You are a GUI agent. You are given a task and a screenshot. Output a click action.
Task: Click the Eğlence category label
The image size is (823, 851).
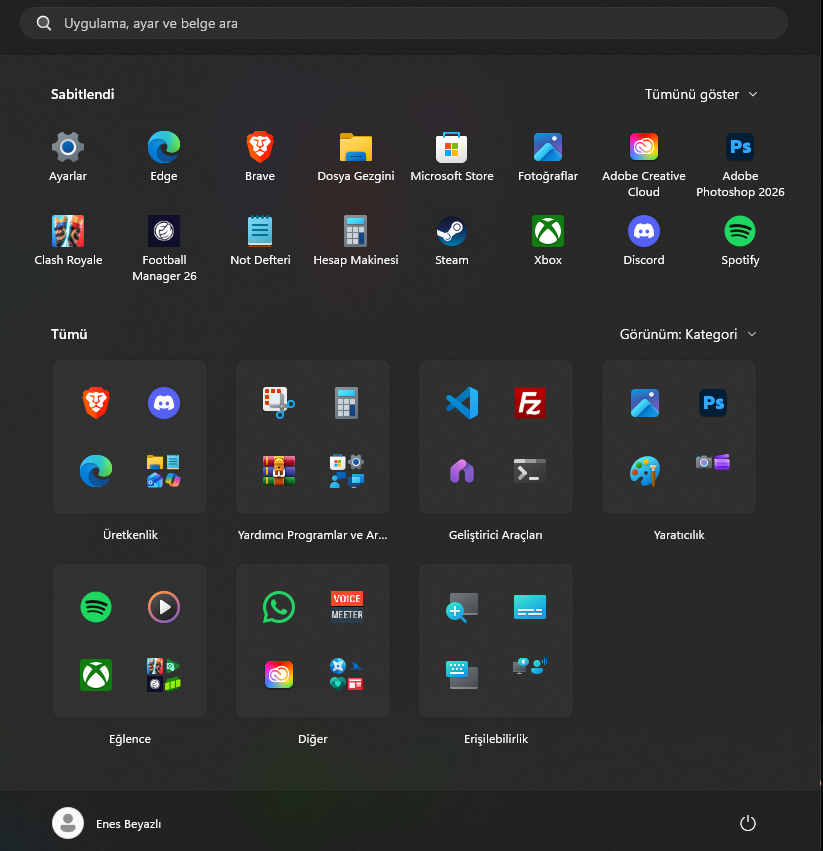(130, 739)
